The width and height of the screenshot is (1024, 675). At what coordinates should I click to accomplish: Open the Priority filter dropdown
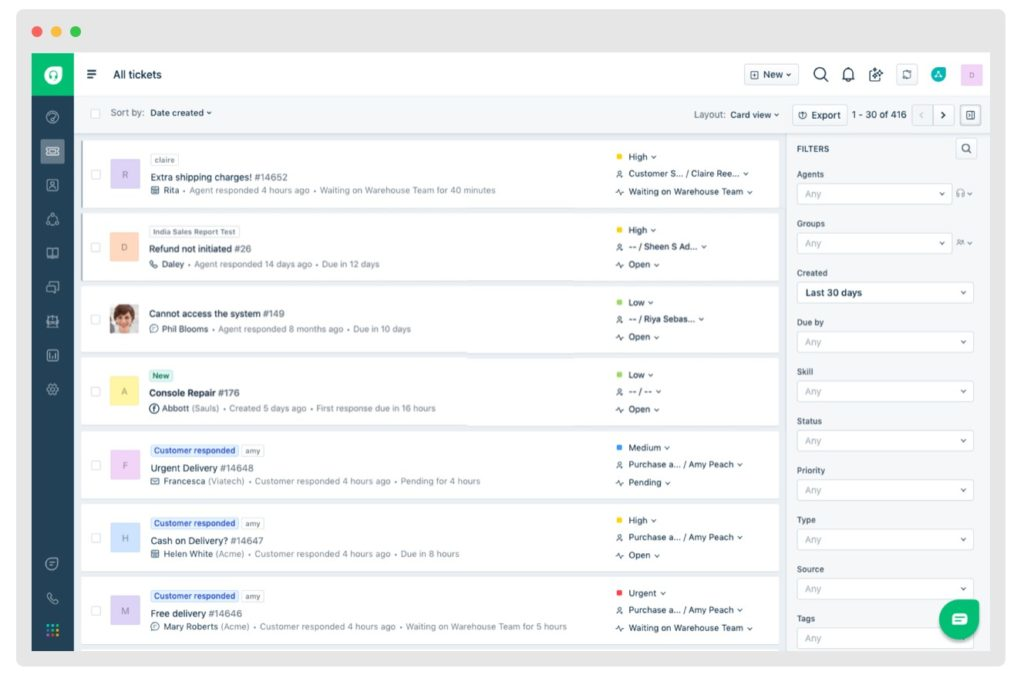coord(884,490)
